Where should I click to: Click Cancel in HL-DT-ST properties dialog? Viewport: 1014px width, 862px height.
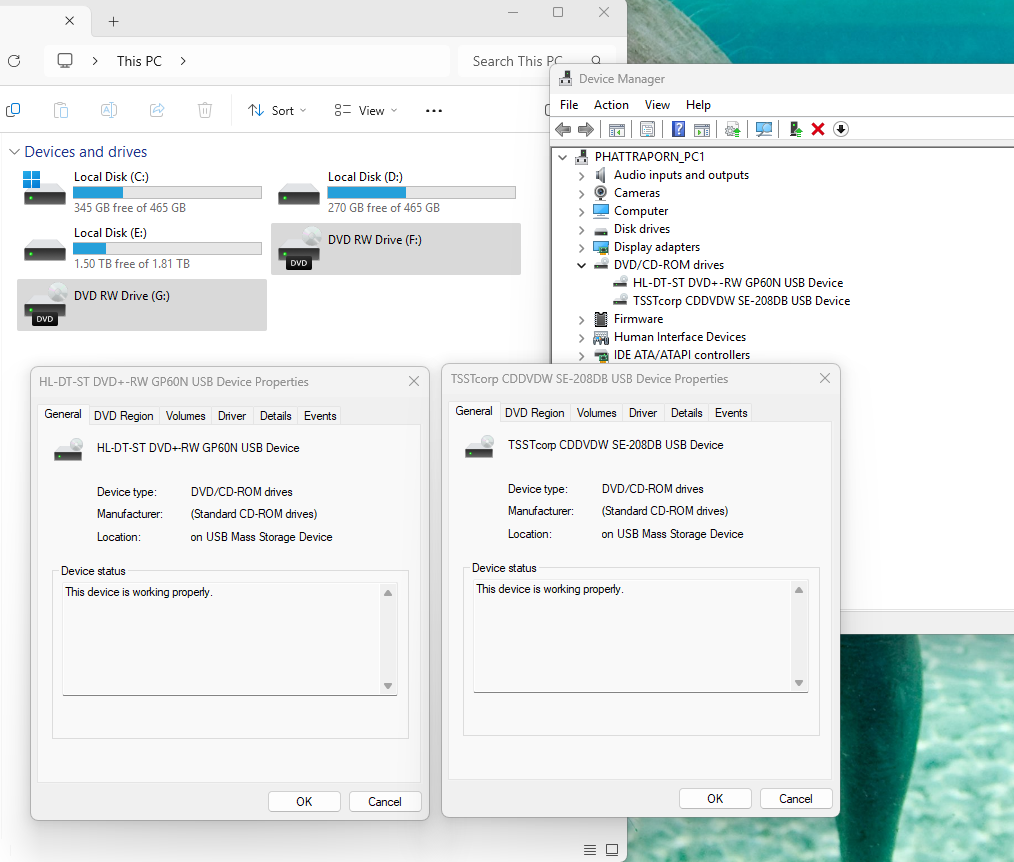coord(385,802)
